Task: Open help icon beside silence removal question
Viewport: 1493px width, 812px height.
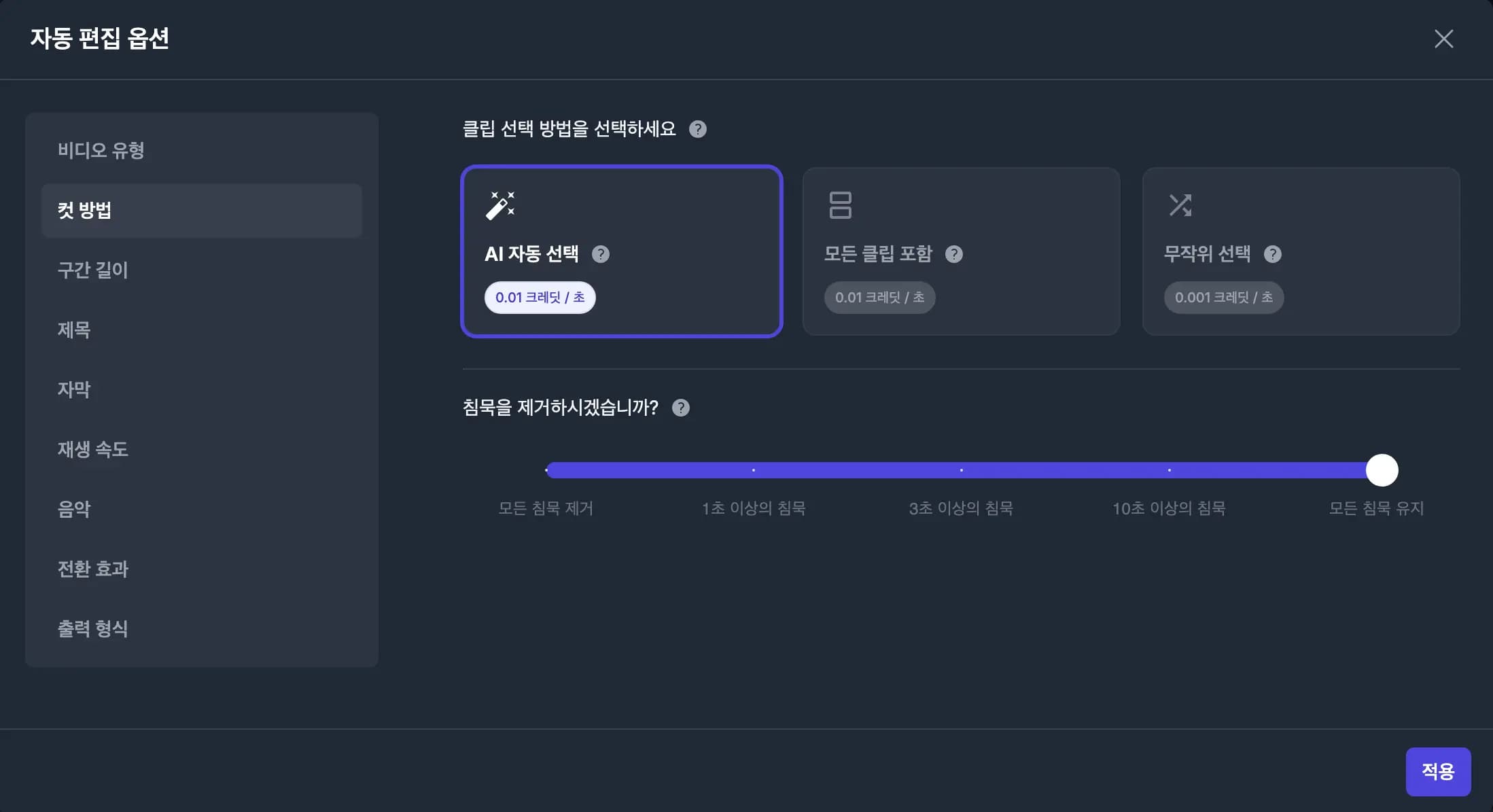Action: point(681,408)
